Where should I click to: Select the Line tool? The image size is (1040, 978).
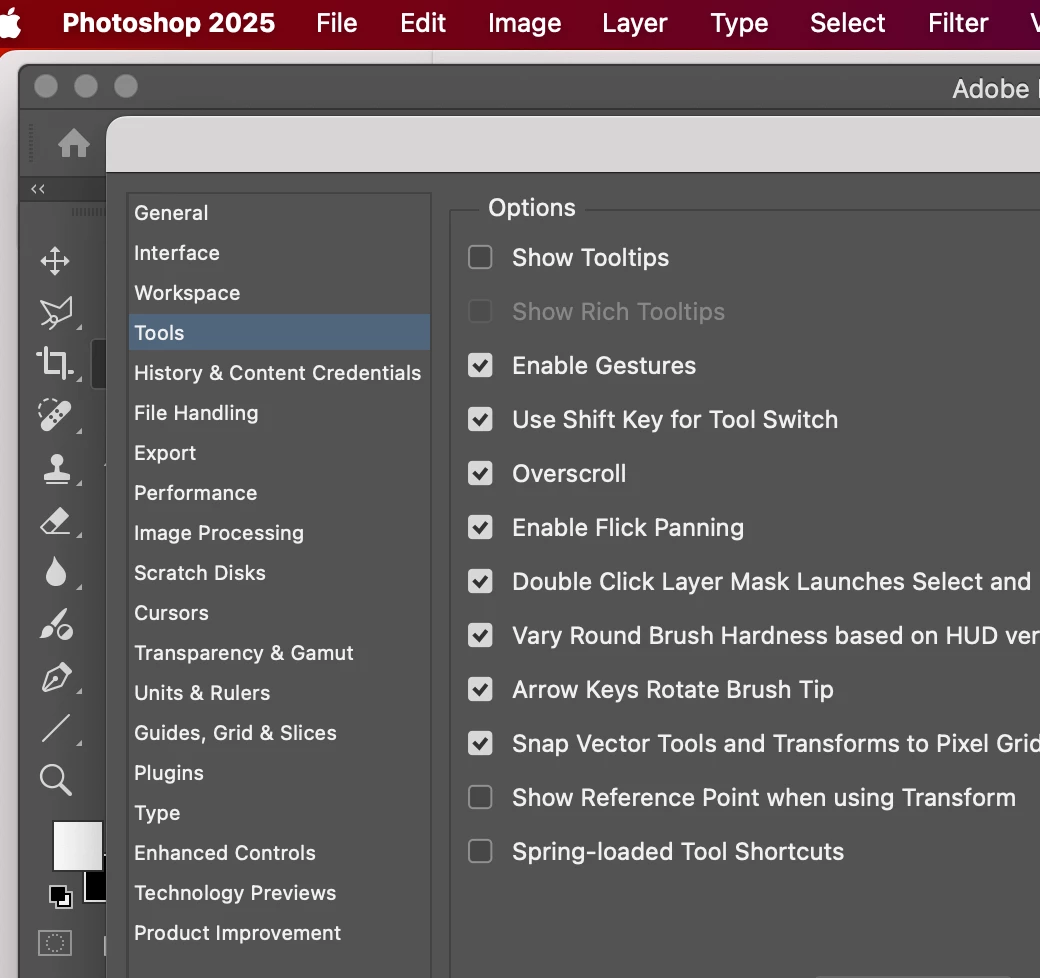coord(56,728)
